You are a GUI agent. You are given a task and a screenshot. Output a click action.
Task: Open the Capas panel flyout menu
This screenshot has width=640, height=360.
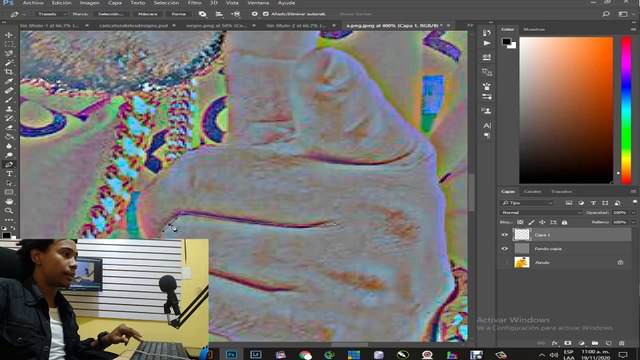point(633,191)
